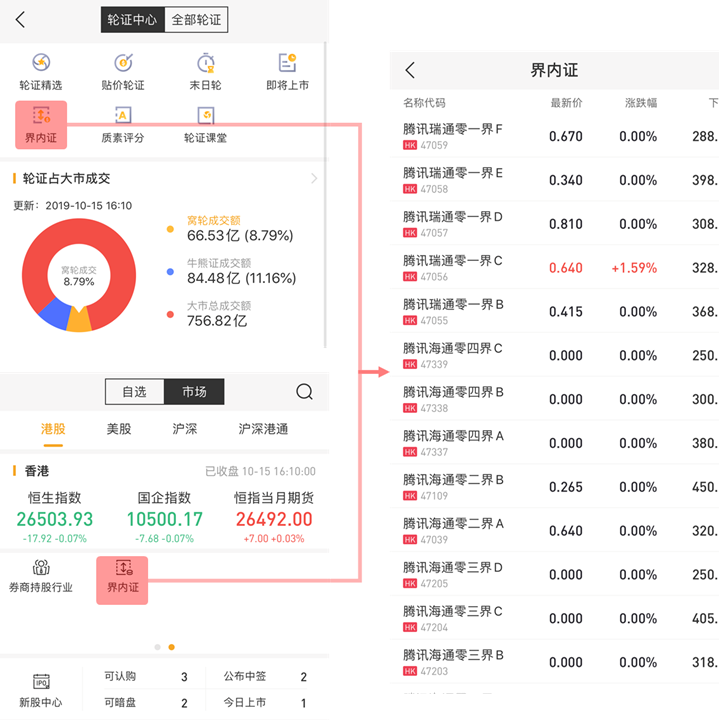Screen dimensions: 719x720
Task: Select the 市场 segment
Action: tap(194, 392)
